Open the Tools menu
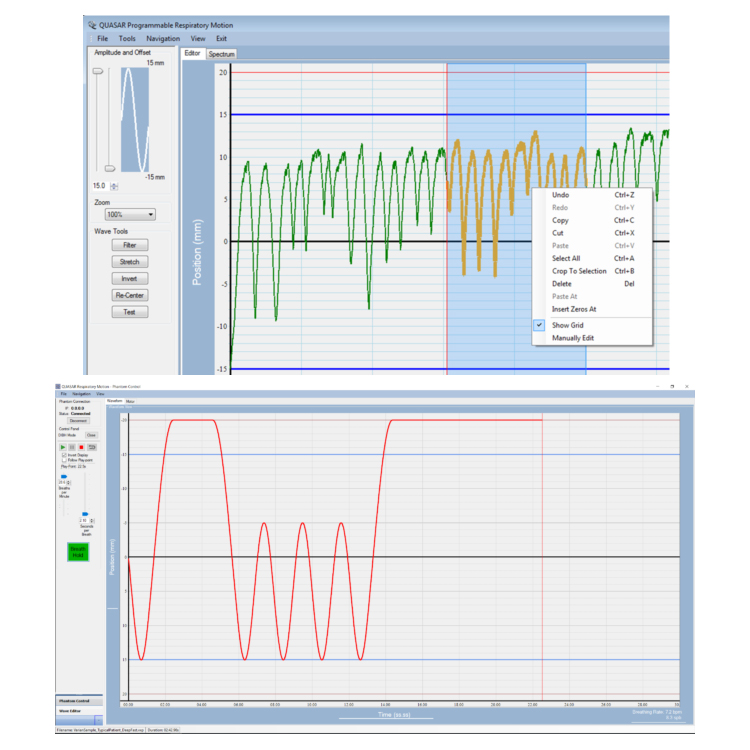Viewport: 750px width, 750px height. click(127, 38)
